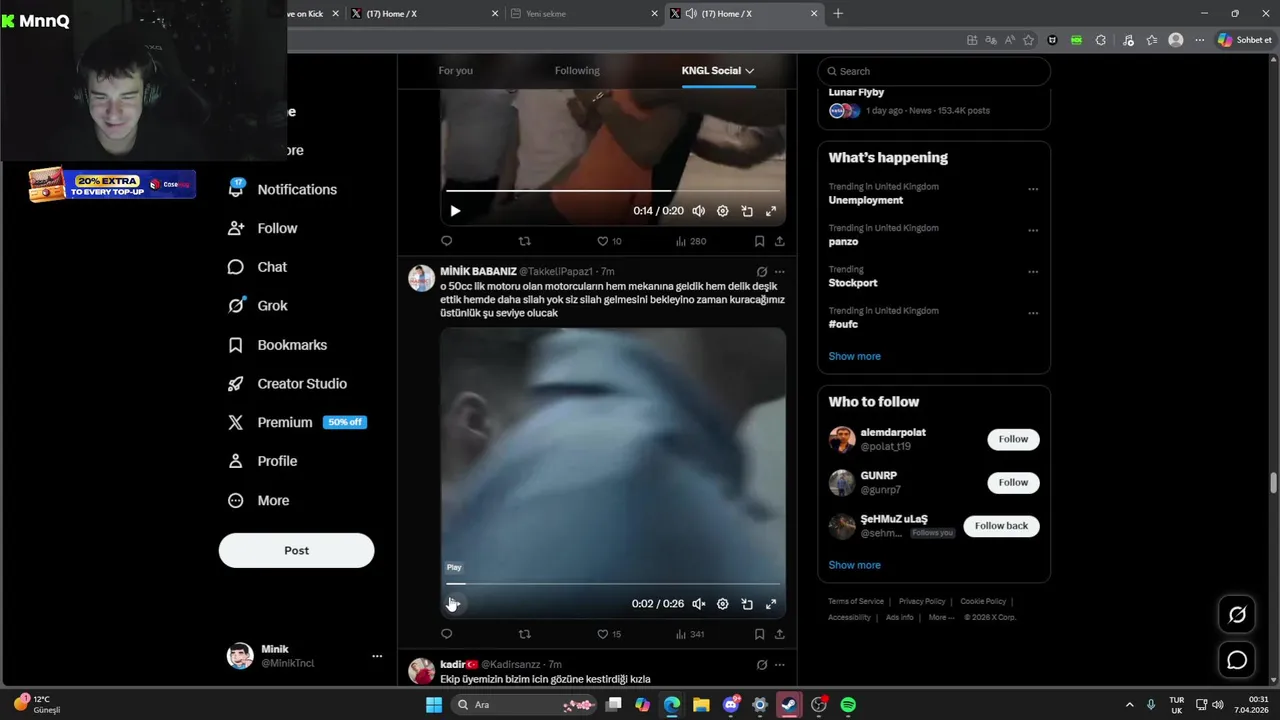Screen dimensions: 1280x720
Task: Open options for Unemployment trend
Action: click(1033, 189)
